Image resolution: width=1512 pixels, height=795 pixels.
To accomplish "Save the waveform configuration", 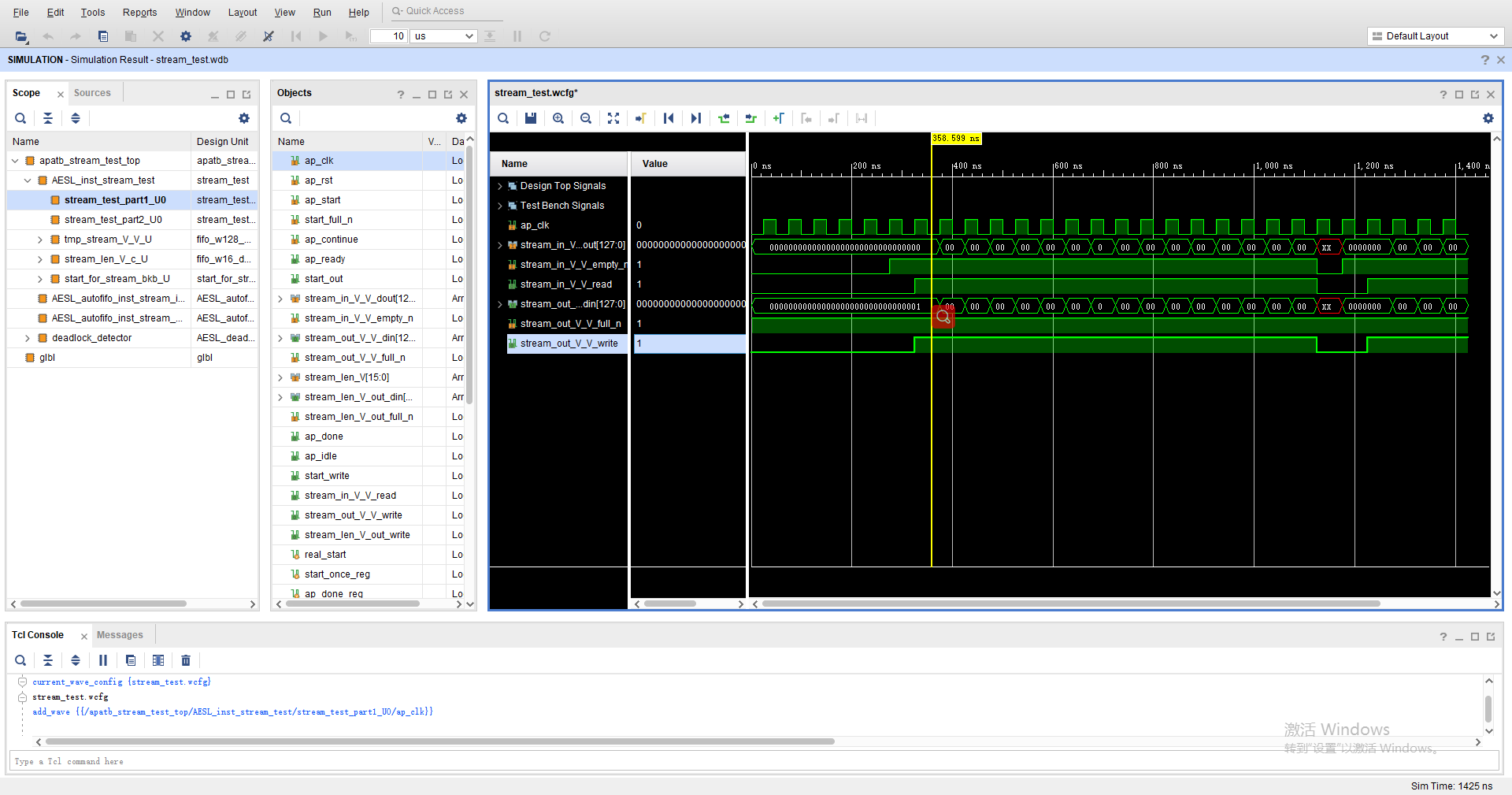I will tap(531, 118).
